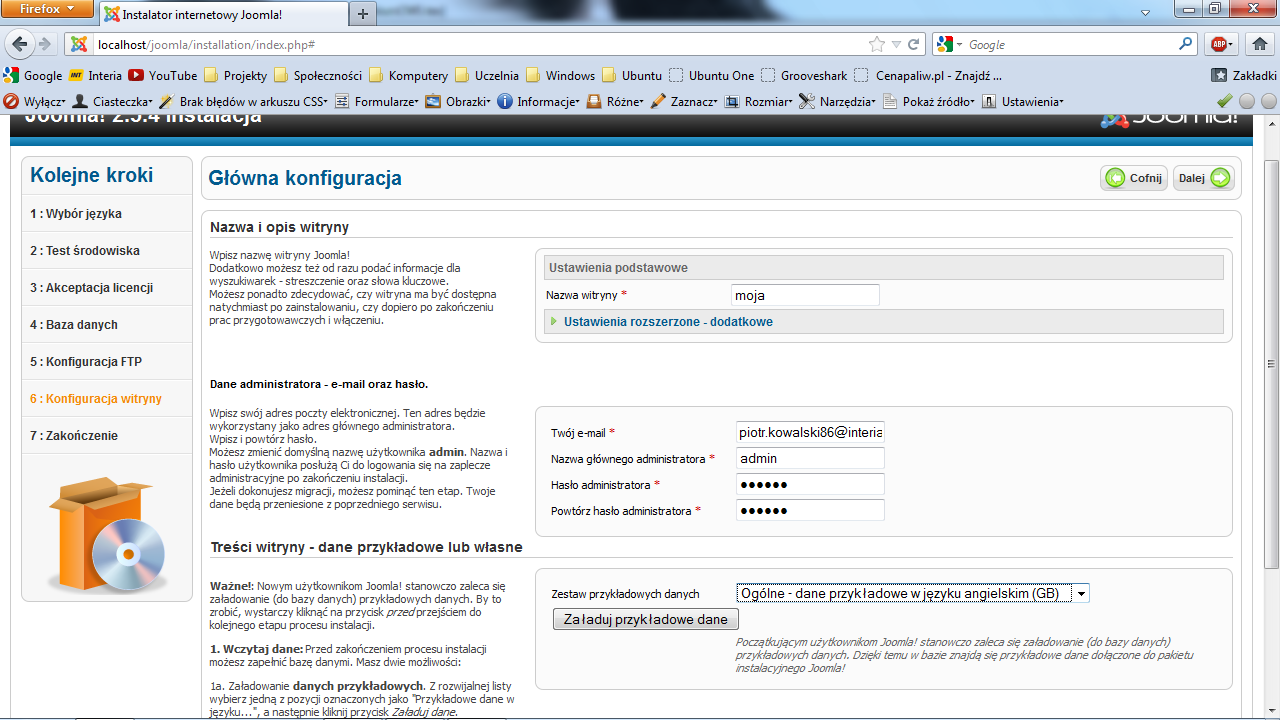Open the Uczelnia bookmarks folder
The height and width of the screenshot is (720, 1280).
click(487, 75)
